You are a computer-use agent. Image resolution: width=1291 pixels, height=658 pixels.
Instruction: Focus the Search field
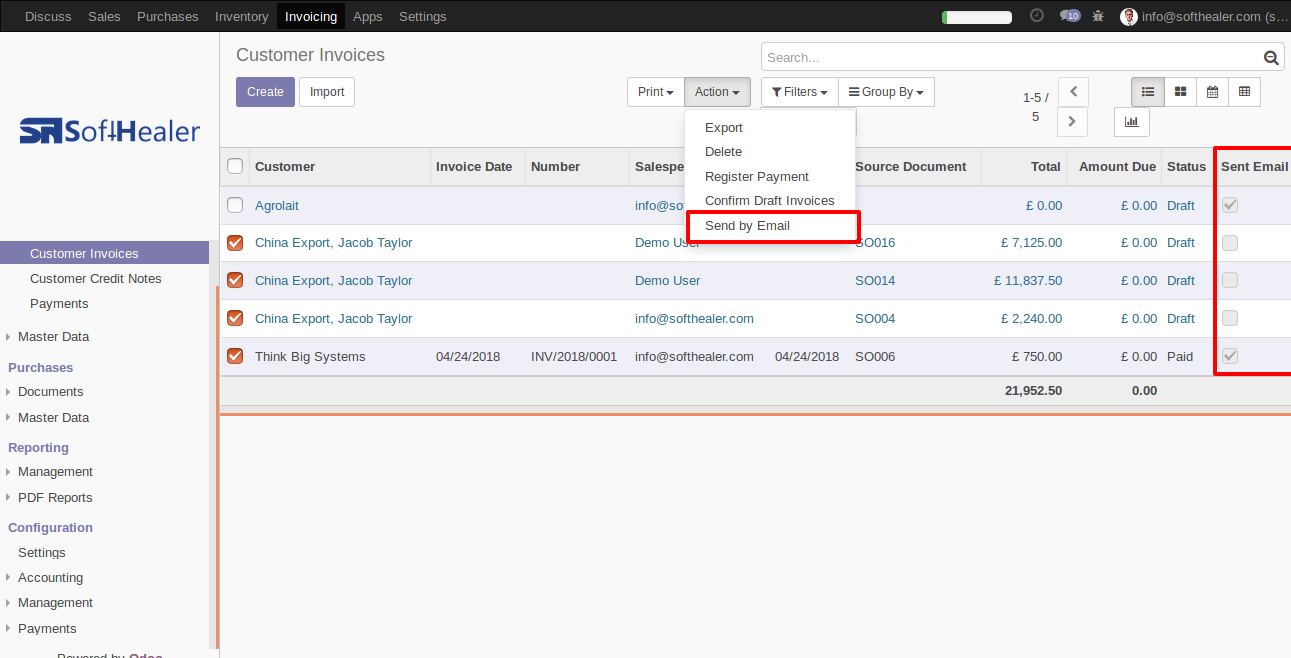click(1012, 58)
